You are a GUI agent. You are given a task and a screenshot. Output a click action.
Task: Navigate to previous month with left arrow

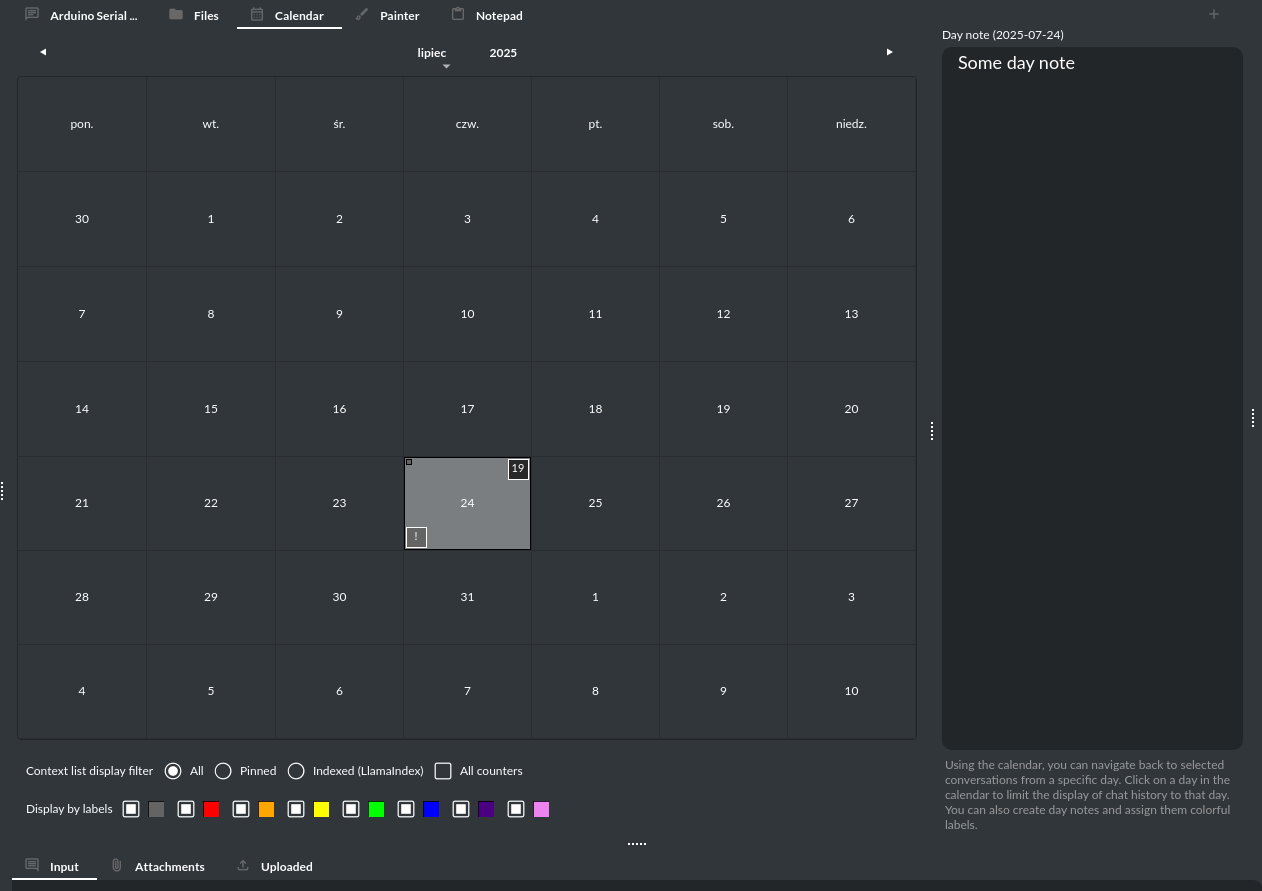coord(43,51)
